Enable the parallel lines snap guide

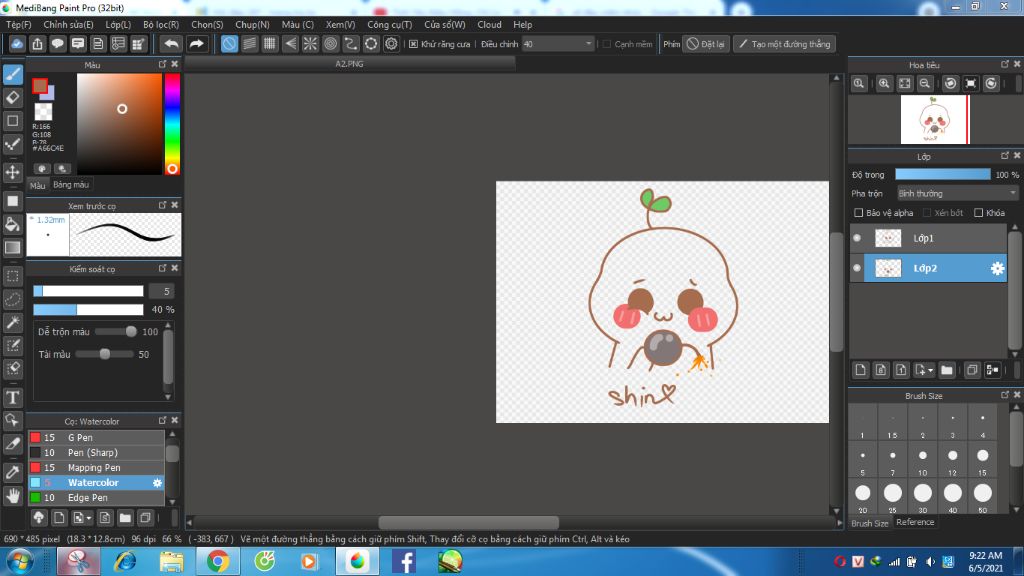click(x=249, y=44)
